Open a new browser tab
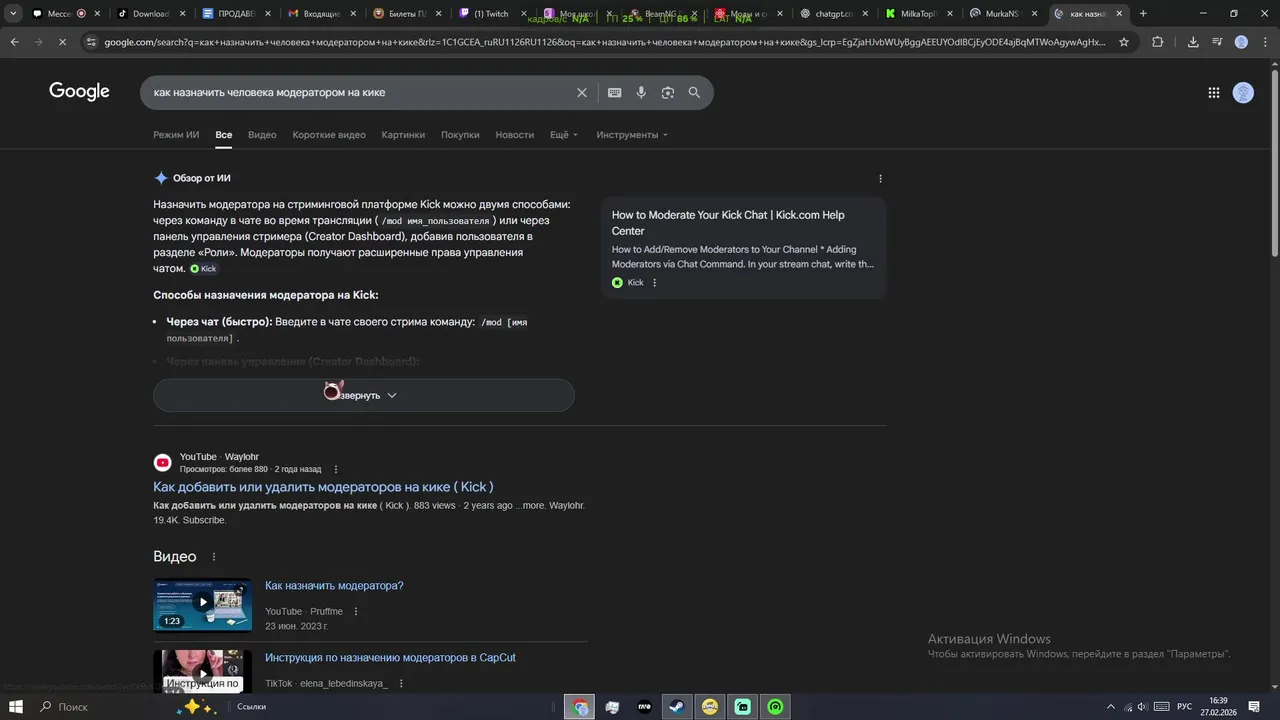 pyautogui.click(x=1143, y=13)
